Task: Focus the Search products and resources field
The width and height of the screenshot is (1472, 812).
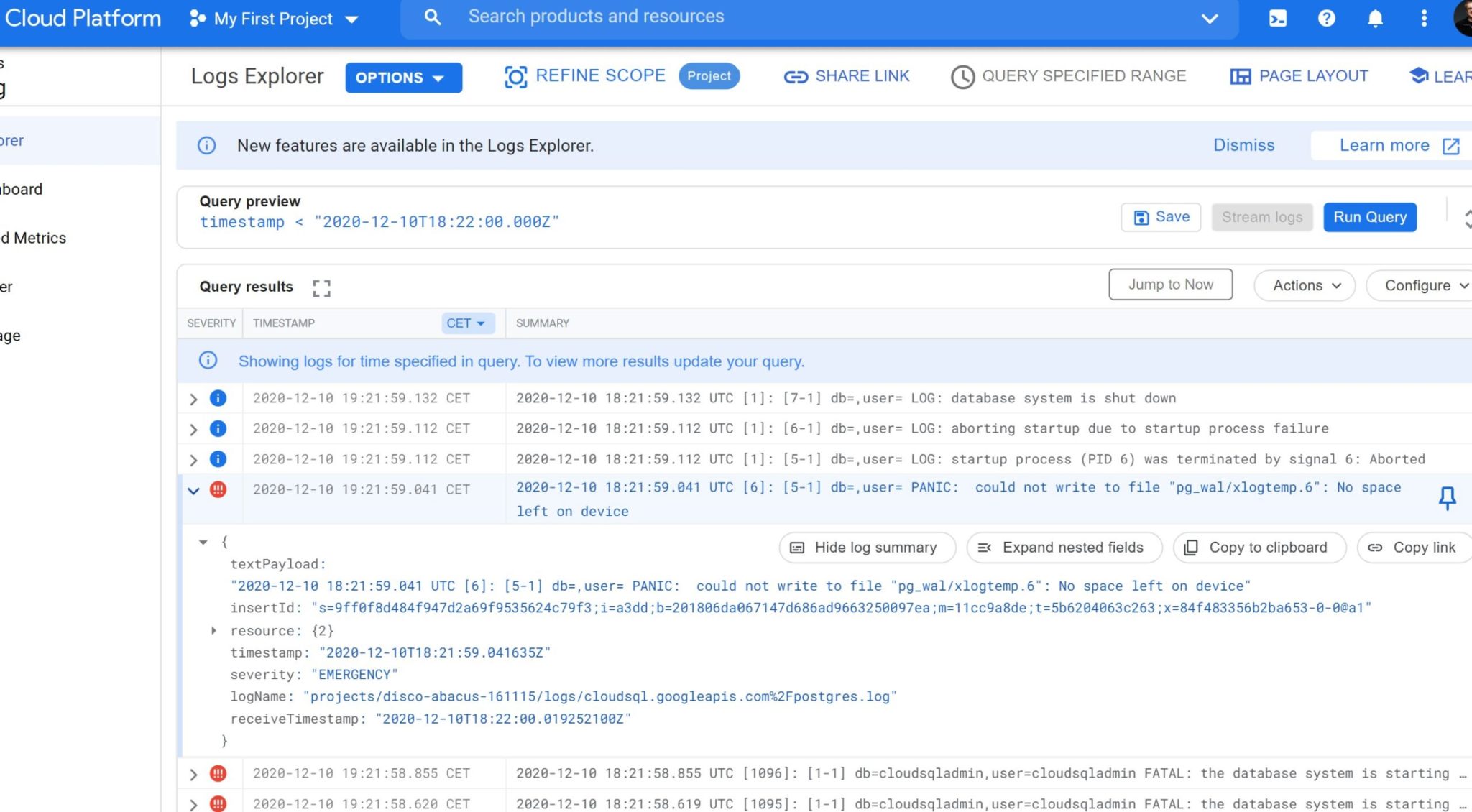Action: [819, 17]
